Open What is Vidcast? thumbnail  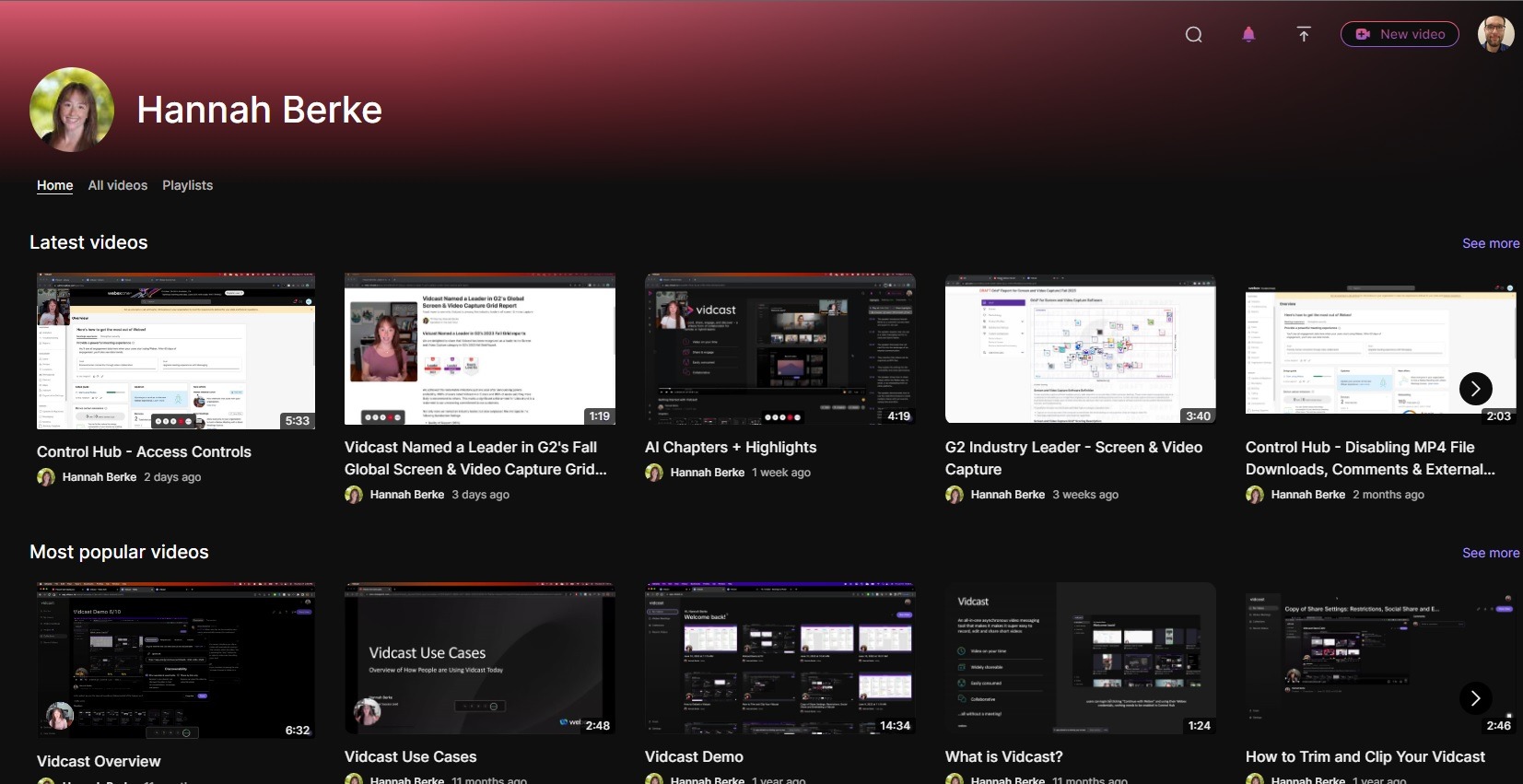pyautogui.click(x=1081, y=658)
